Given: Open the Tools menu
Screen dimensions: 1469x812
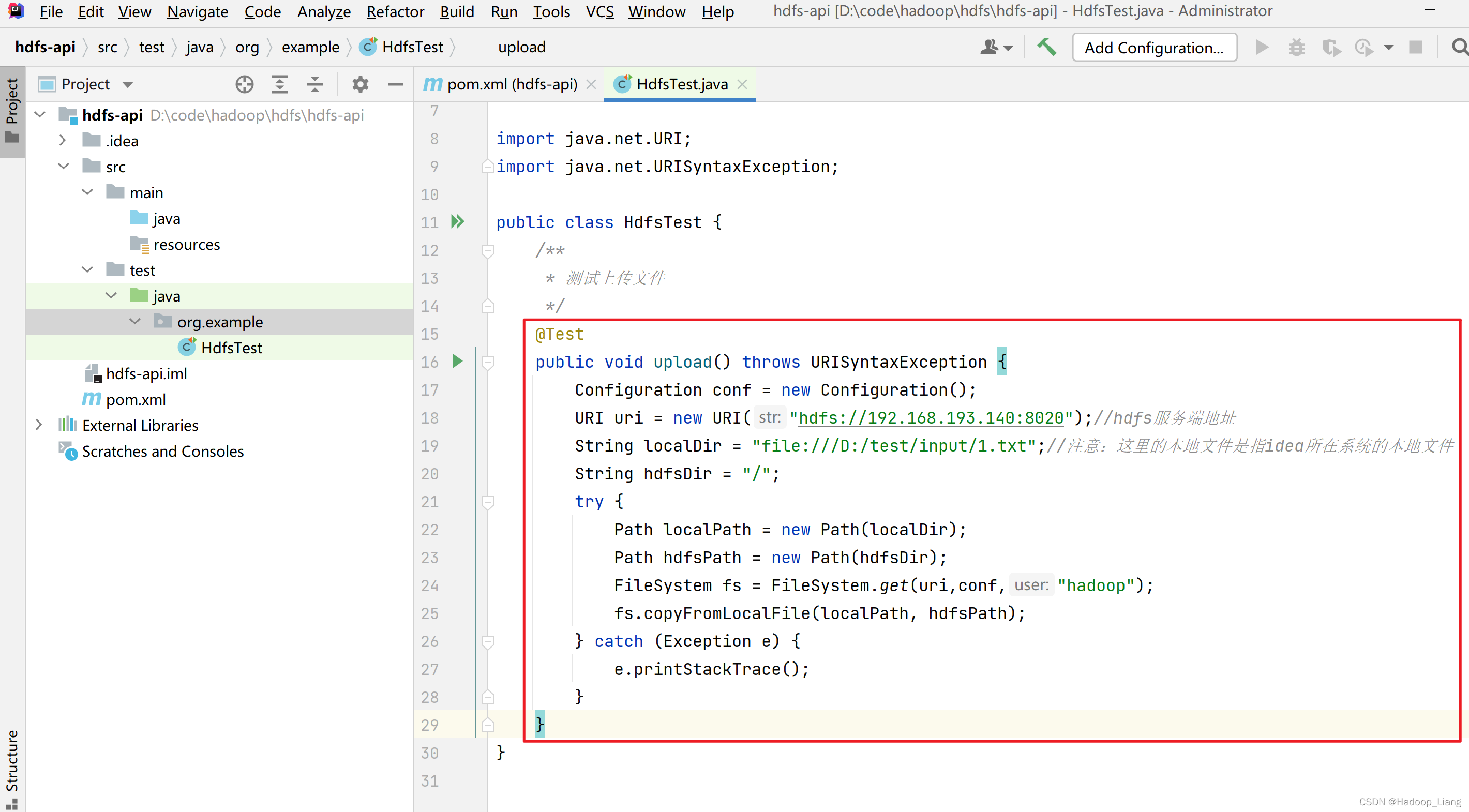Looking at the screenshot, I should [551, 11].
